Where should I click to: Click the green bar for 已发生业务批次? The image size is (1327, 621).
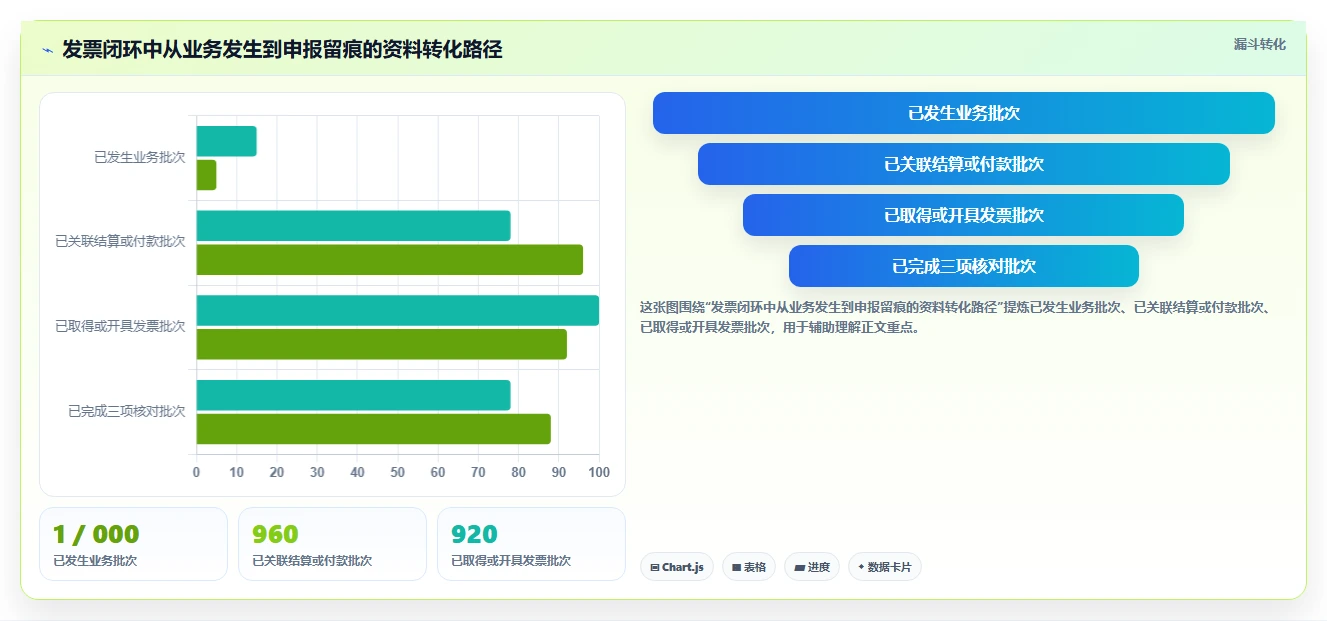point(206,175)
